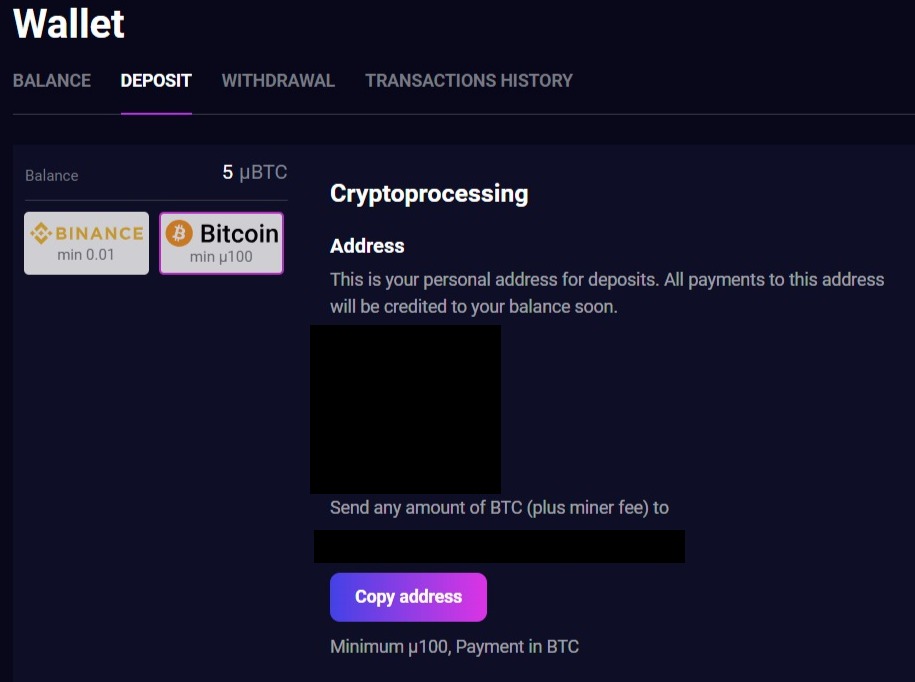Viewport: 915px width, 682px height.
Task: Click the Wallet page heading
Action: [x=69, y=23]
